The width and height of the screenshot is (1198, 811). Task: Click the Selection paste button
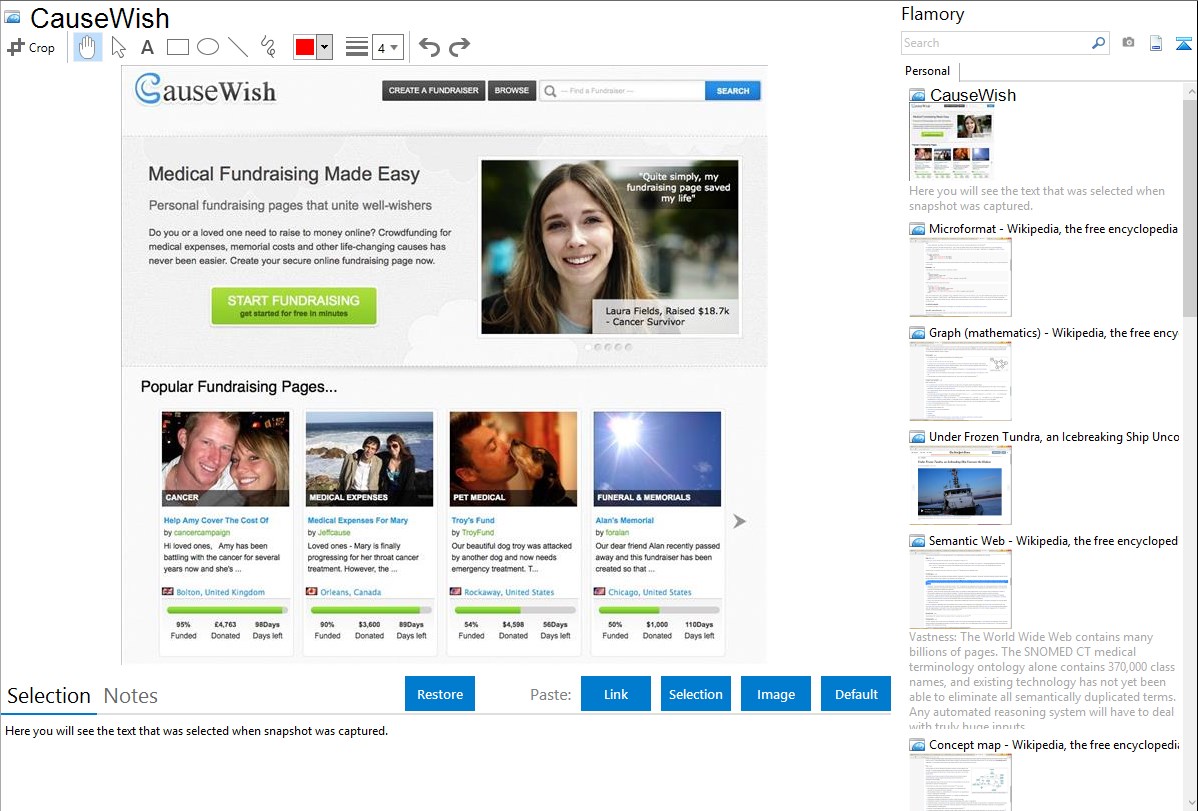(695, 694)
